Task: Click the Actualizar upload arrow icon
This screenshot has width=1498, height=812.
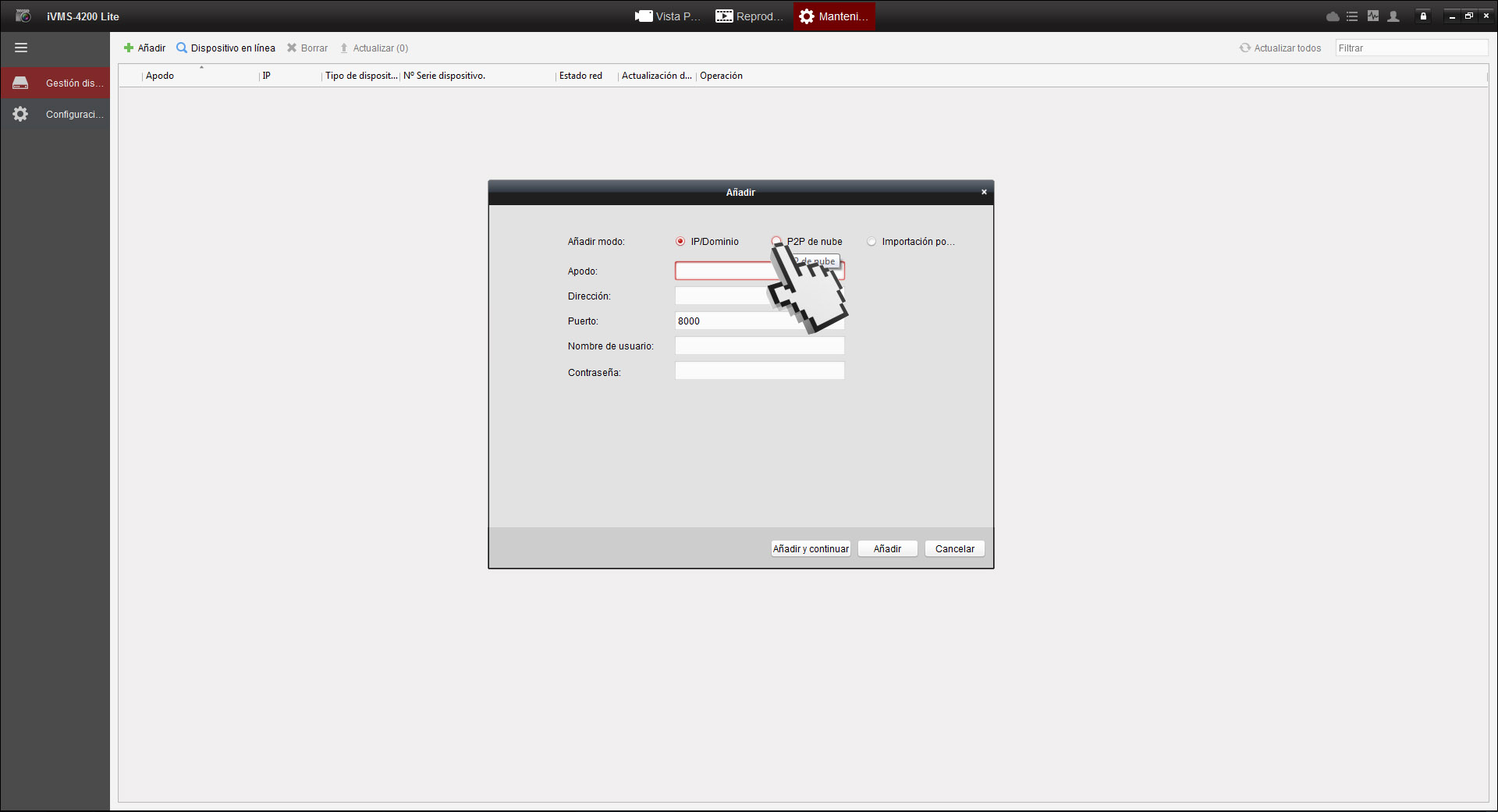Action: (344, 48)
